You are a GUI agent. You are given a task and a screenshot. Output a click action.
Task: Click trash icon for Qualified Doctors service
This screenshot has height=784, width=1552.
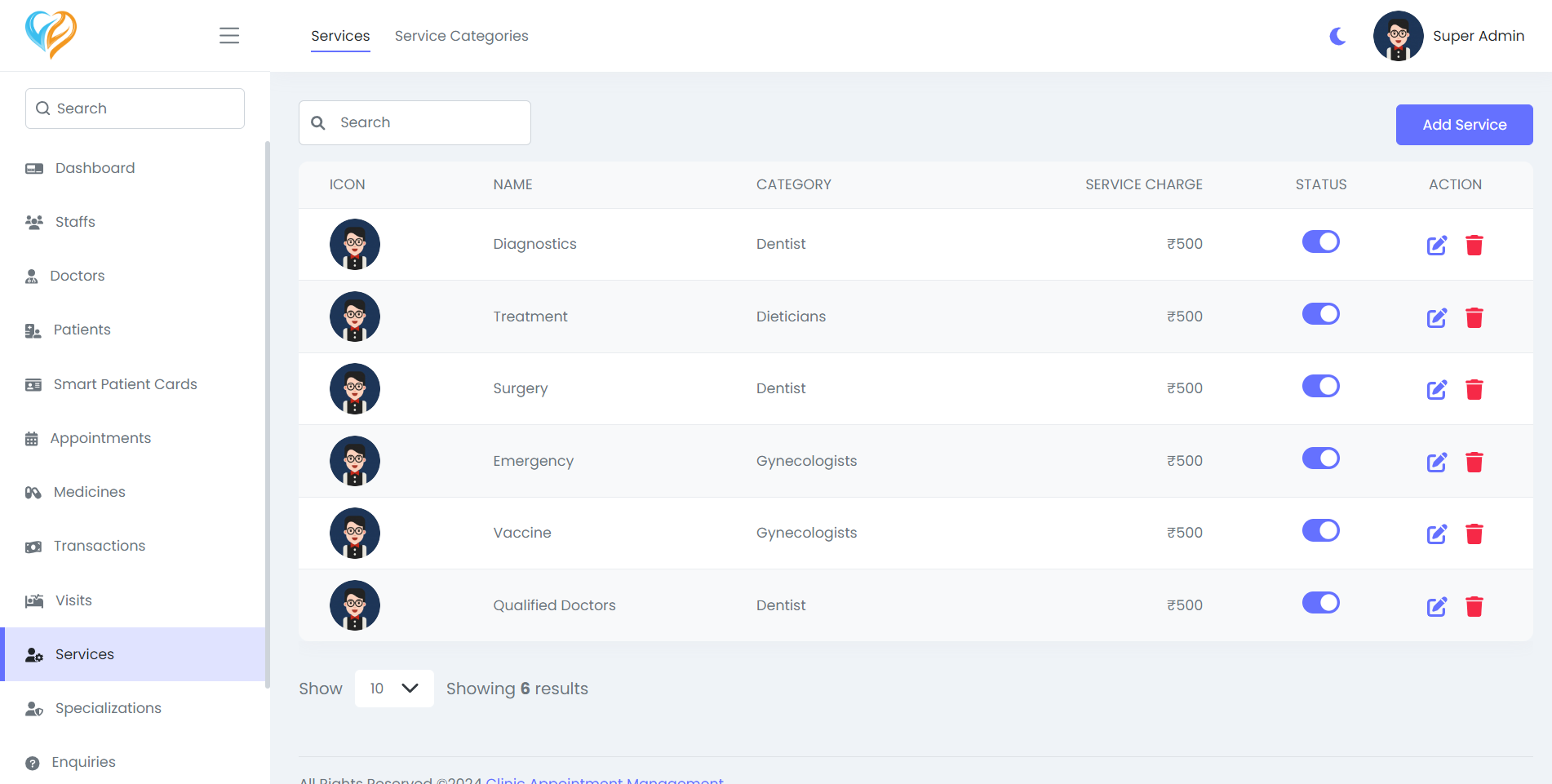coord(1474,606)
